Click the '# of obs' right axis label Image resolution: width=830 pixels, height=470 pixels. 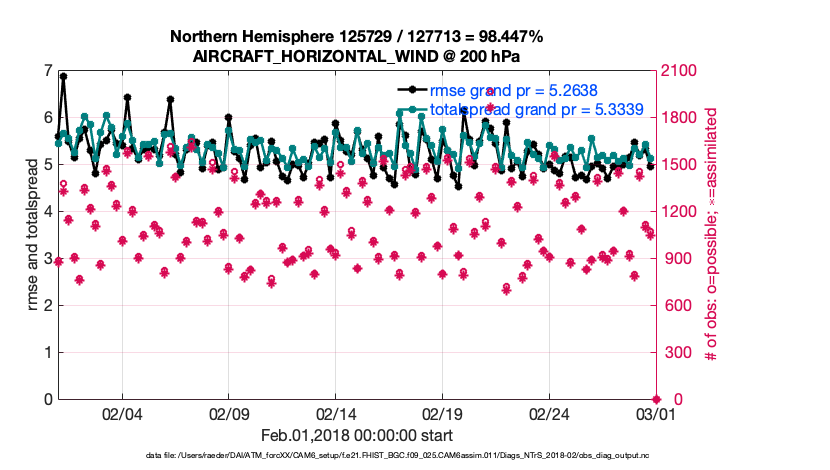pyautogui.click(x=712, y=234)
